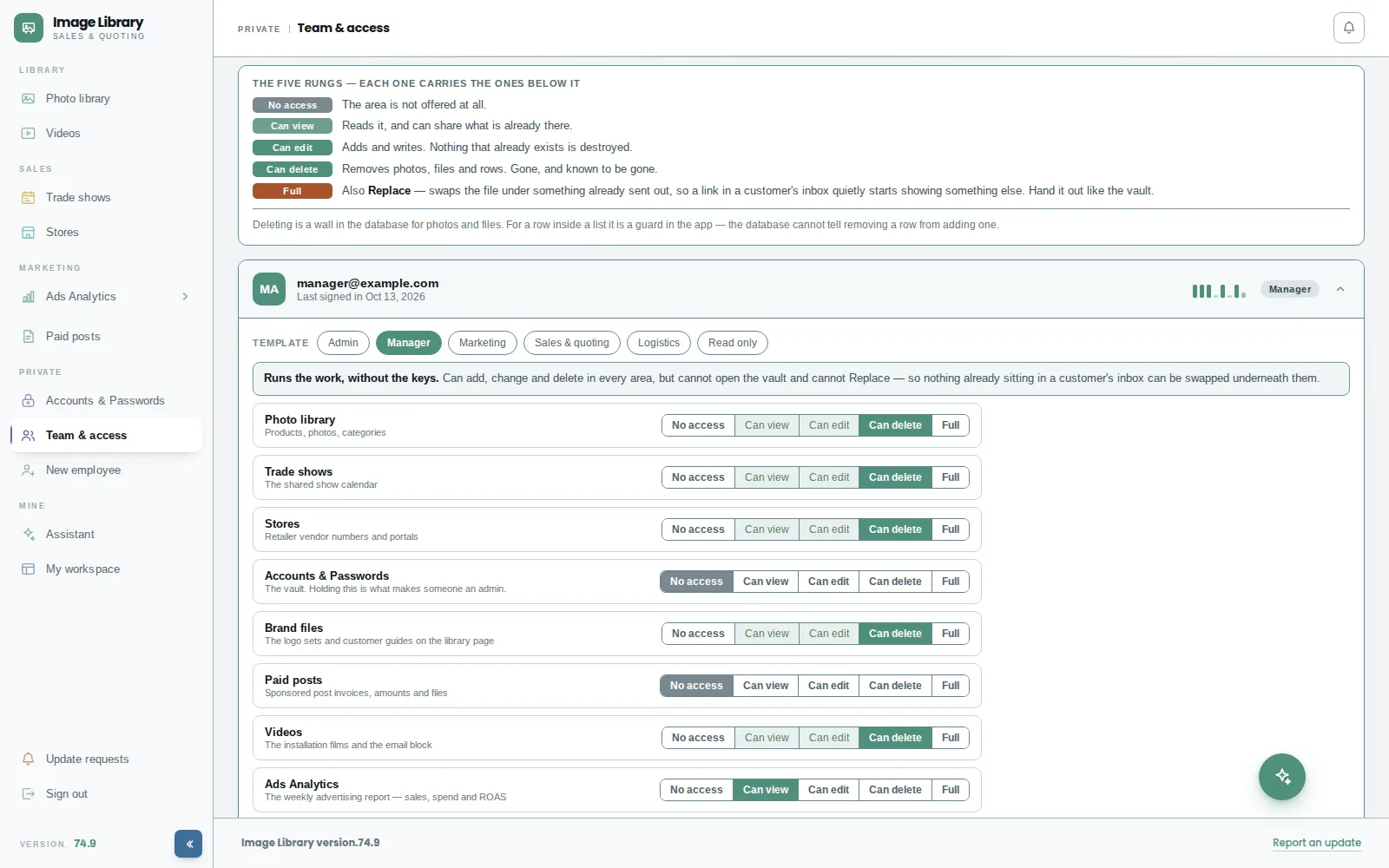Set Brand files access to Can edit
Screen dimensions: 1389x868
pos(829,634)
